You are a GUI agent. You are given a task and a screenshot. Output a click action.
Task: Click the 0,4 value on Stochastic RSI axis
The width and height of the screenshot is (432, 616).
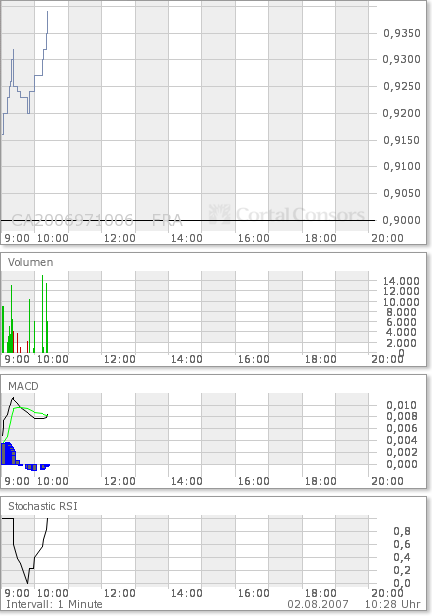pos(402,557)
